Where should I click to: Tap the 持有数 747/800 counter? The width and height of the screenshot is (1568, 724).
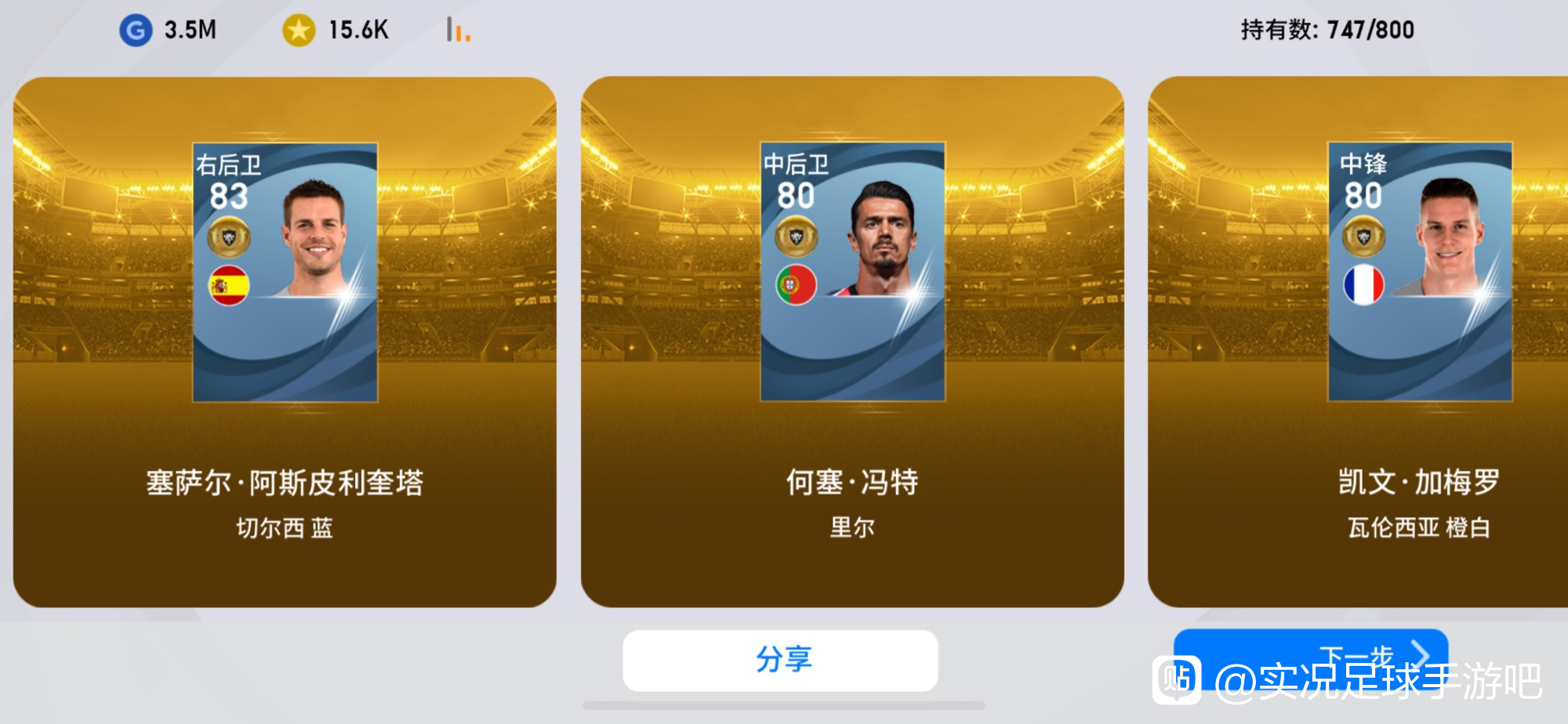[1327, 30]
